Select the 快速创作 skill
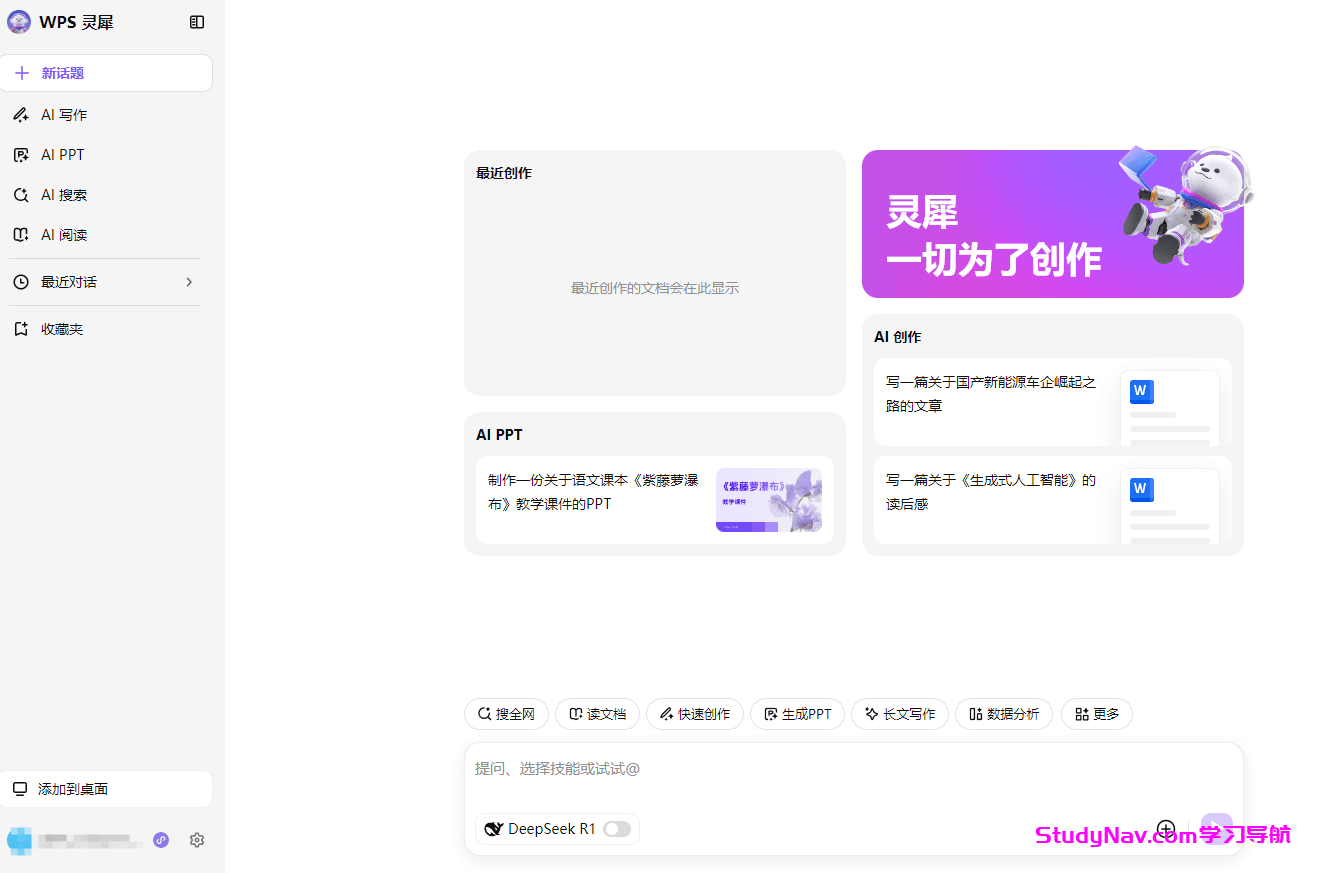Viewport: 1317px width, 873px height. 694,713
